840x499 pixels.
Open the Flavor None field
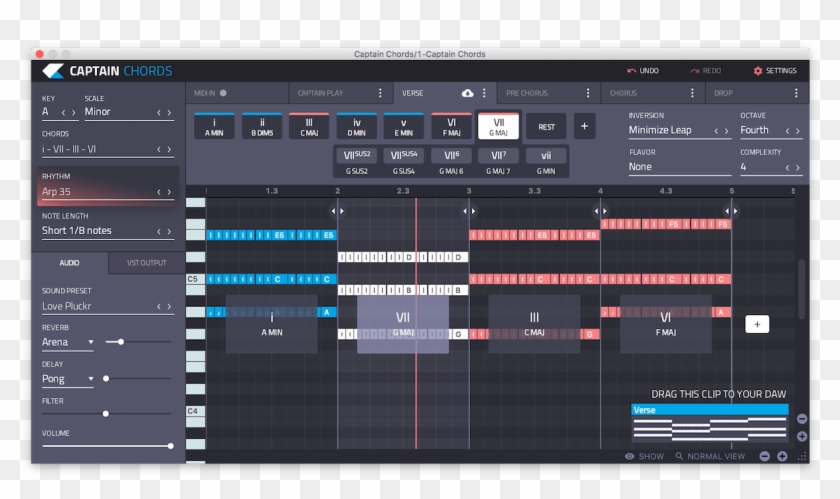(x=680, y=167)
